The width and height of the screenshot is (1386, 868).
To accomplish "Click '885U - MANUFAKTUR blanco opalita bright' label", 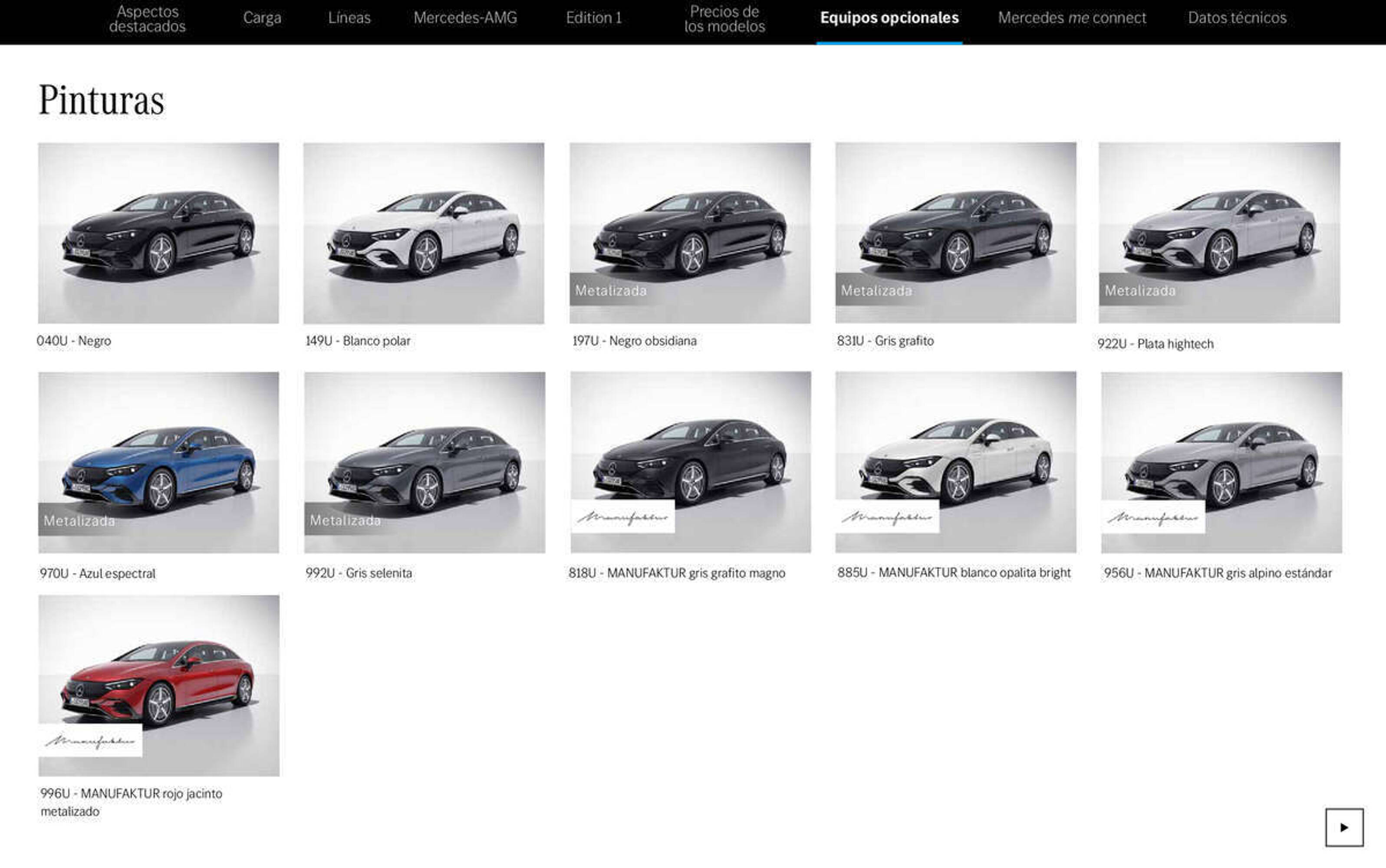I will (954, 572).
